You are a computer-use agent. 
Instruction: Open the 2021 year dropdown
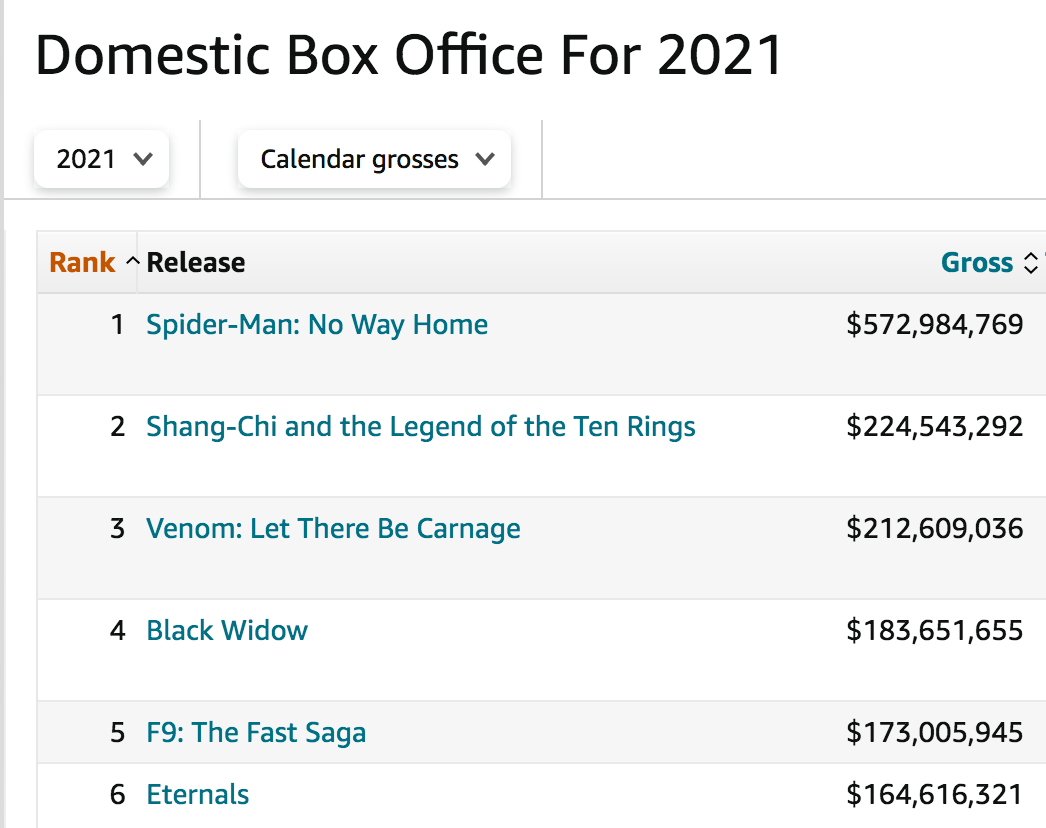101,159
